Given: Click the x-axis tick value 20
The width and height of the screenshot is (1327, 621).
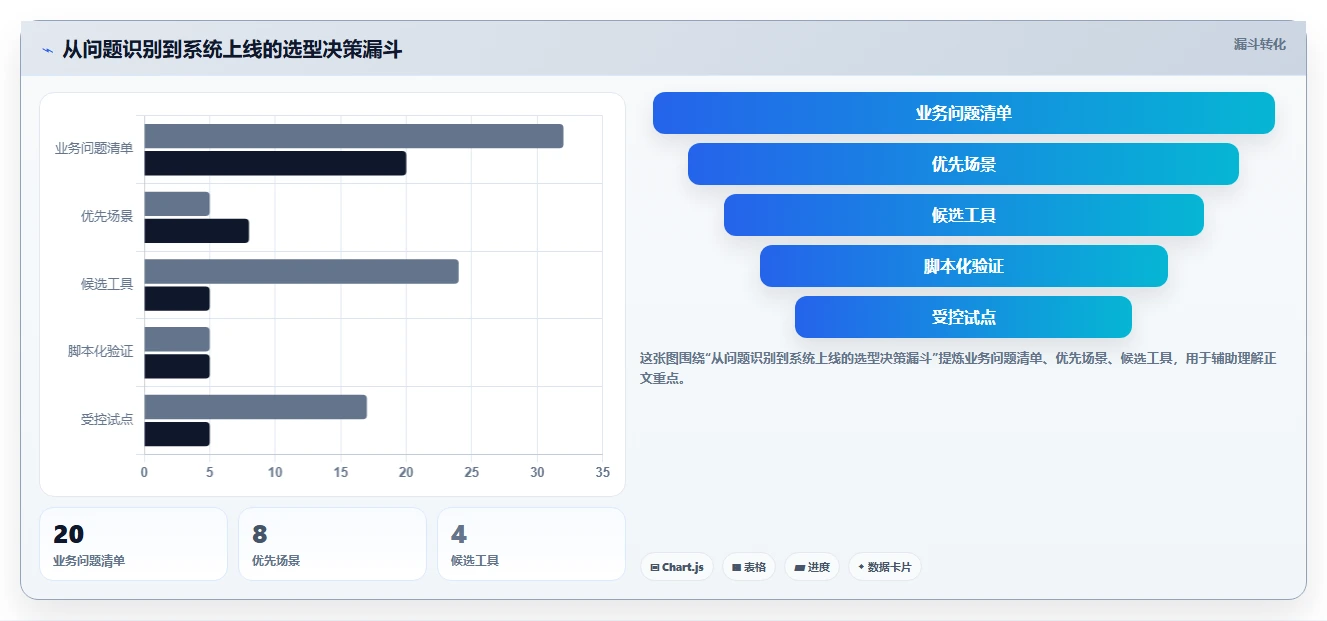Looking at the screenshot, I should 406,472.
